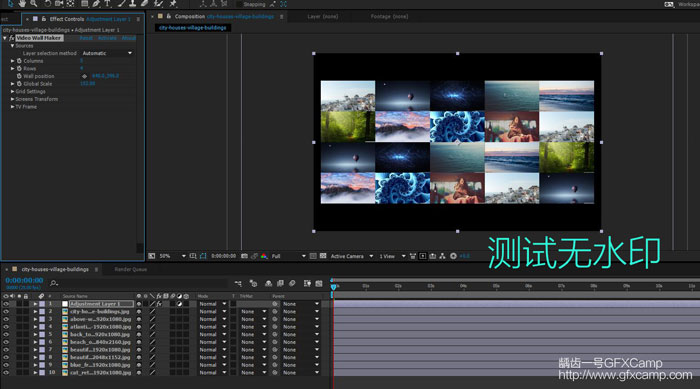Toggle the Columns stopwatch
700x389 pixels.
point(19,61)
